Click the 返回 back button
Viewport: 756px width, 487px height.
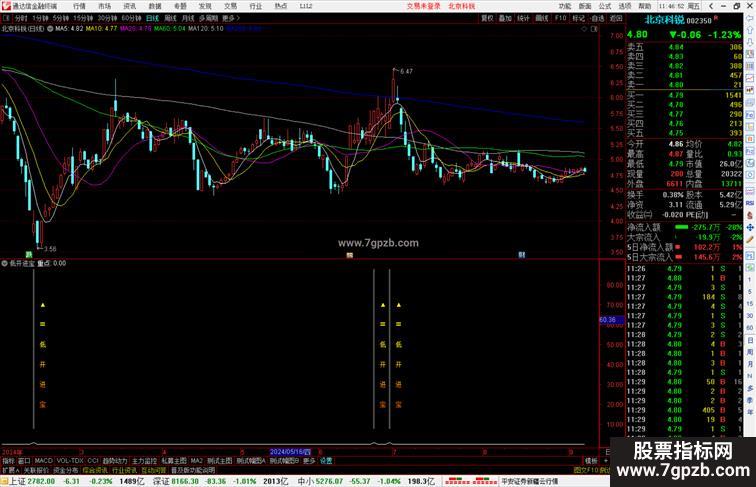tap(616, 18)
